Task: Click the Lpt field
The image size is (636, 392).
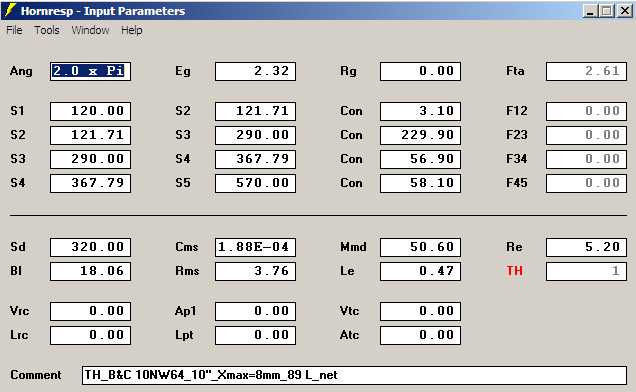Action: tap(256, 335)
